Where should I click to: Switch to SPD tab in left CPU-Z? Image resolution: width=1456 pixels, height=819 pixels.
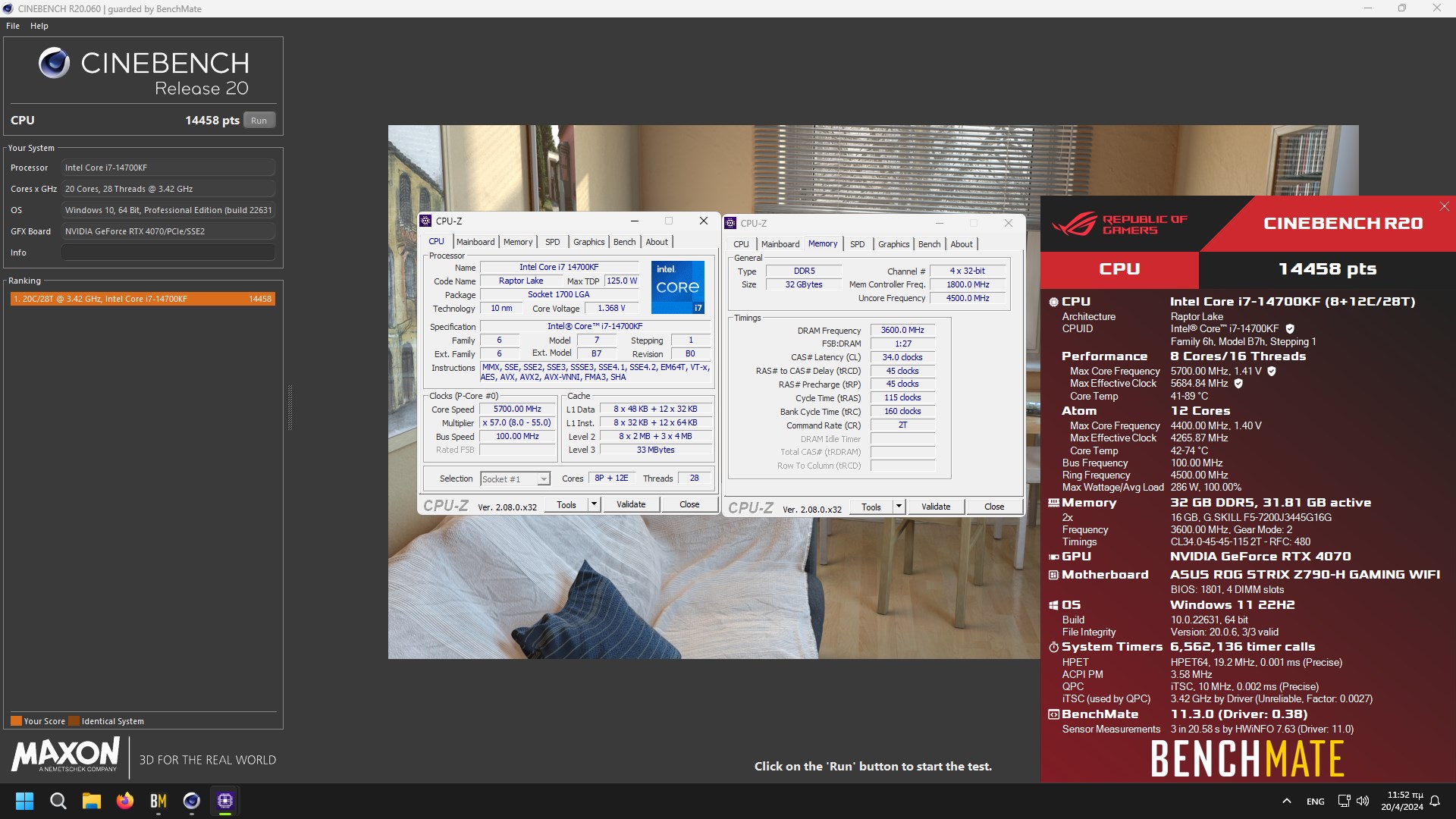point(553,242)
